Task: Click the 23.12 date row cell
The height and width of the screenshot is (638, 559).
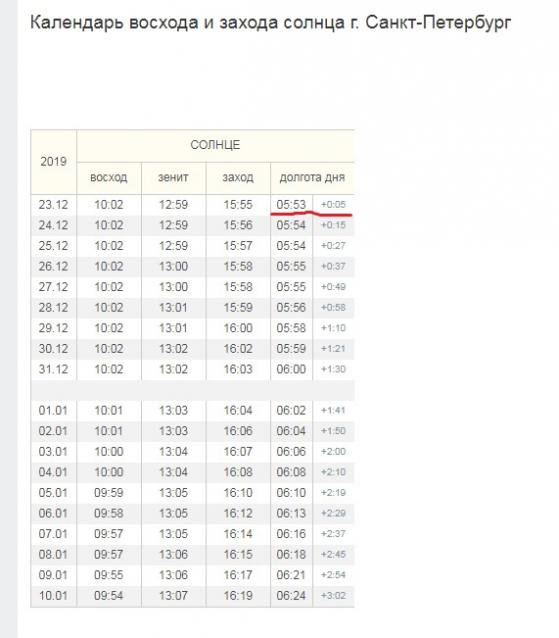Action: 53,205
